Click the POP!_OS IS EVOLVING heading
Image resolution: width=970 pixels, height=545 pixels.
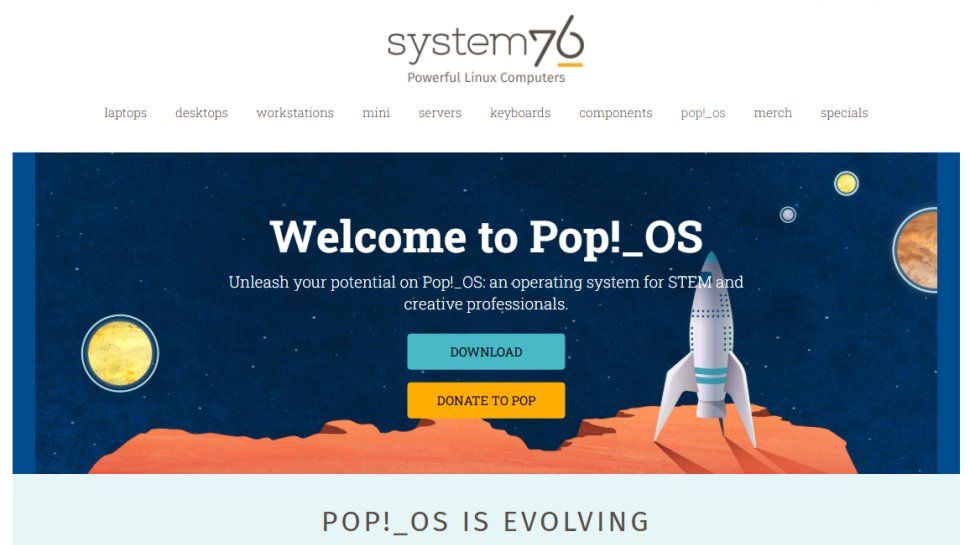coord(486,521)
